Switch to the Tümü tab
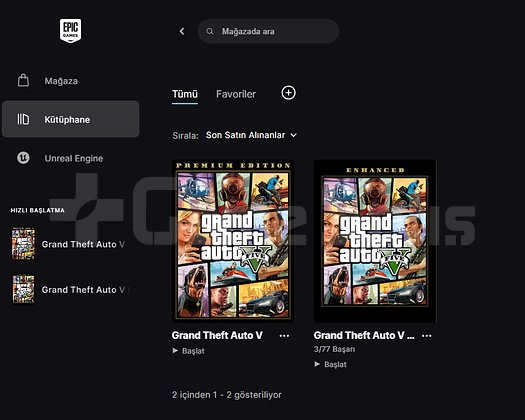 [x=185, y=94]
